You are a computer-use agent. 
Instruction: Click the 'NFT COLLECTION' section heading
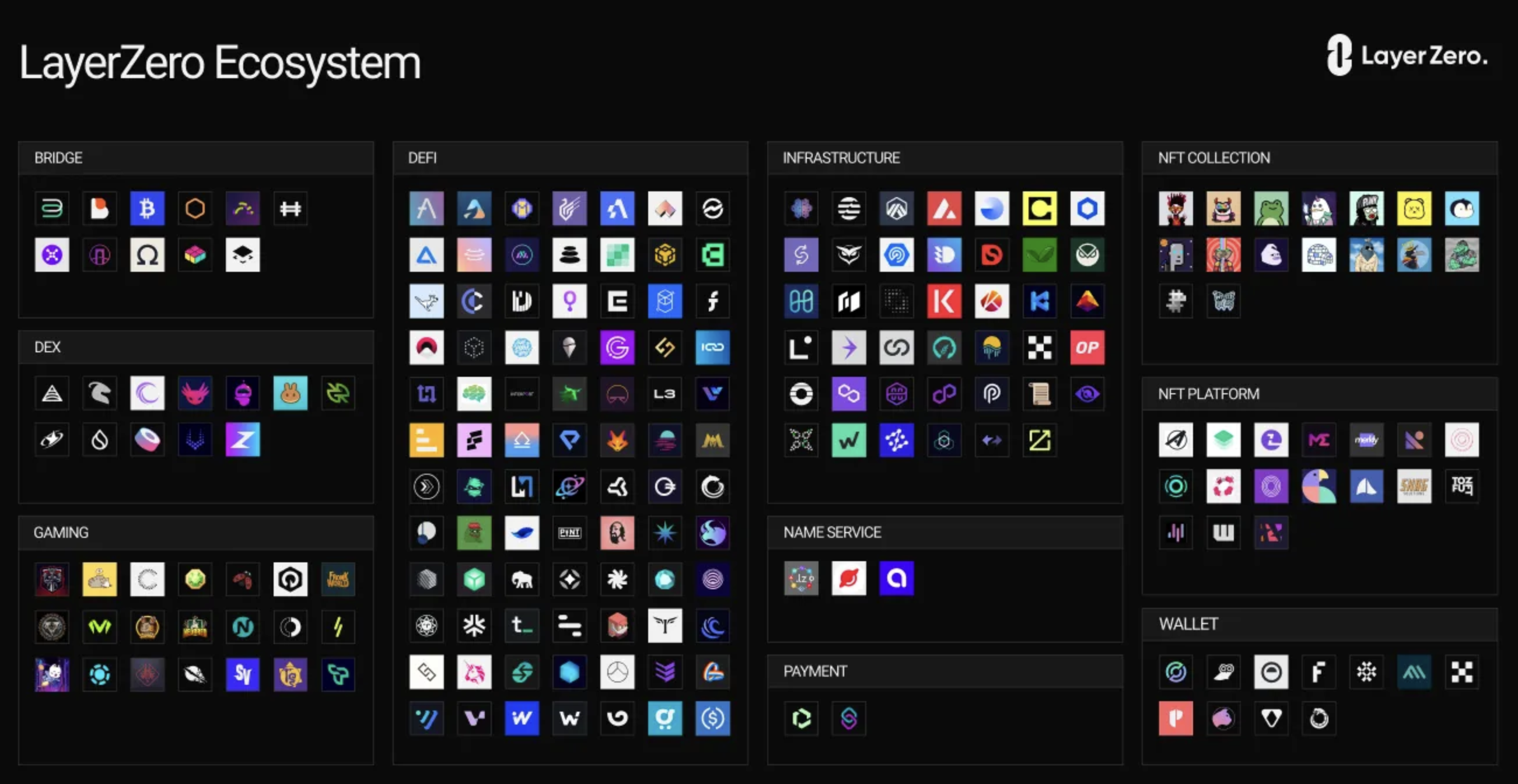coord(1214,158)
